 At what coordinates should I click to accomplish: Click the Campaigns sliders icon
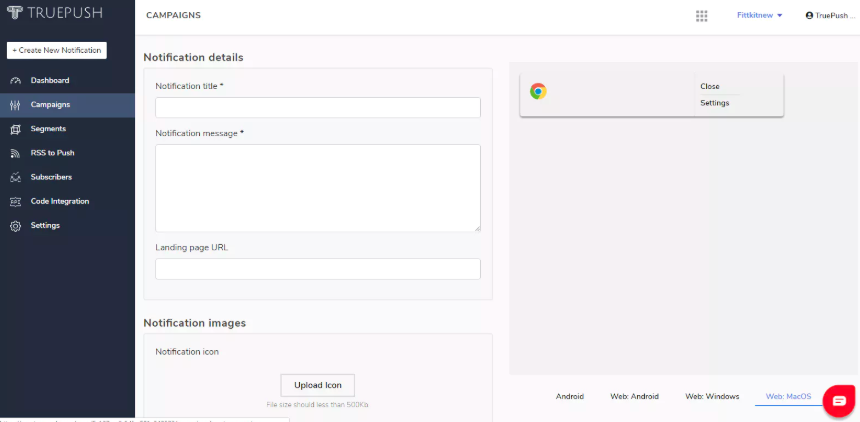coord(15,105)
